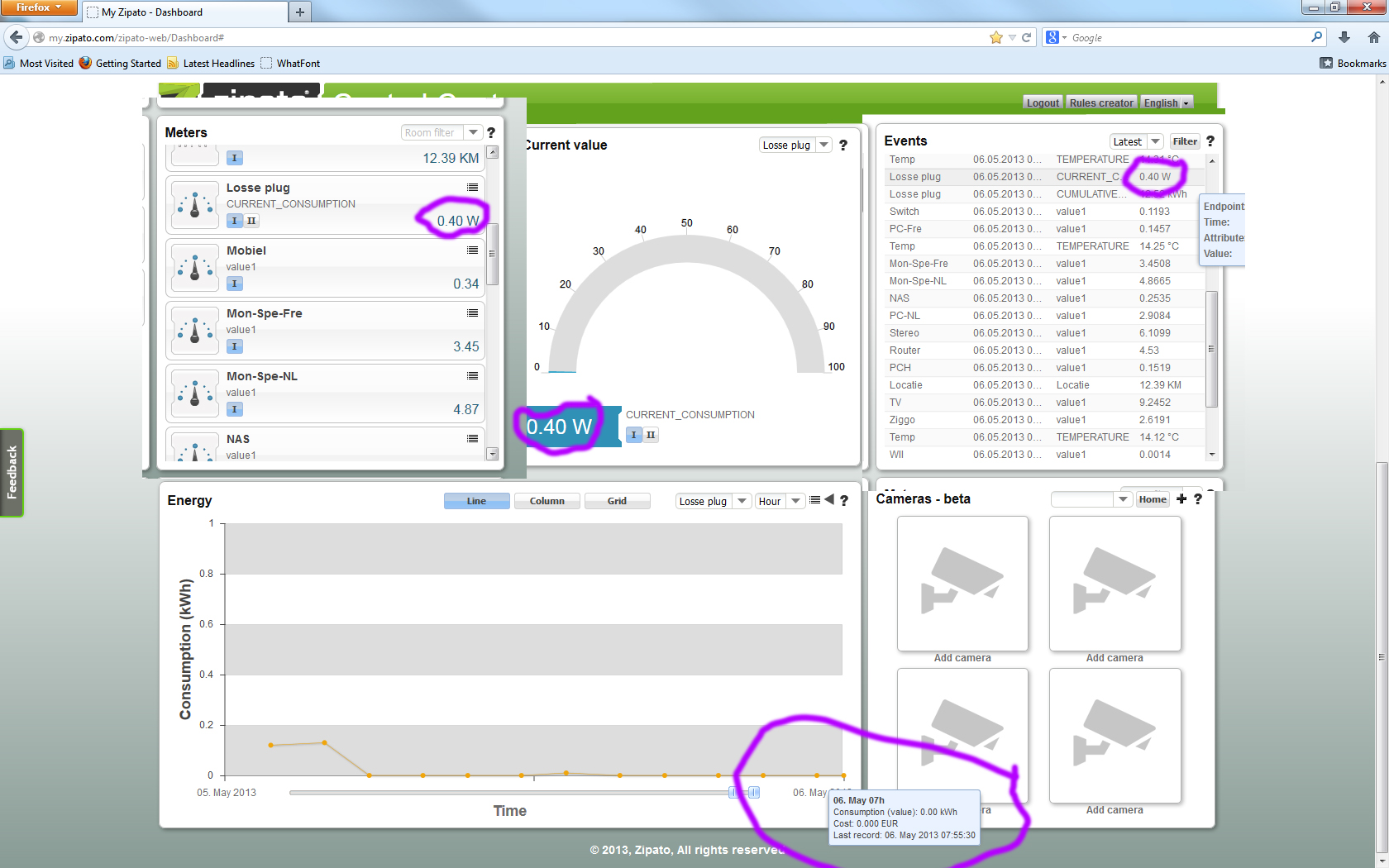Switch the Energy chart to Grid view

[x=617, y=501]
